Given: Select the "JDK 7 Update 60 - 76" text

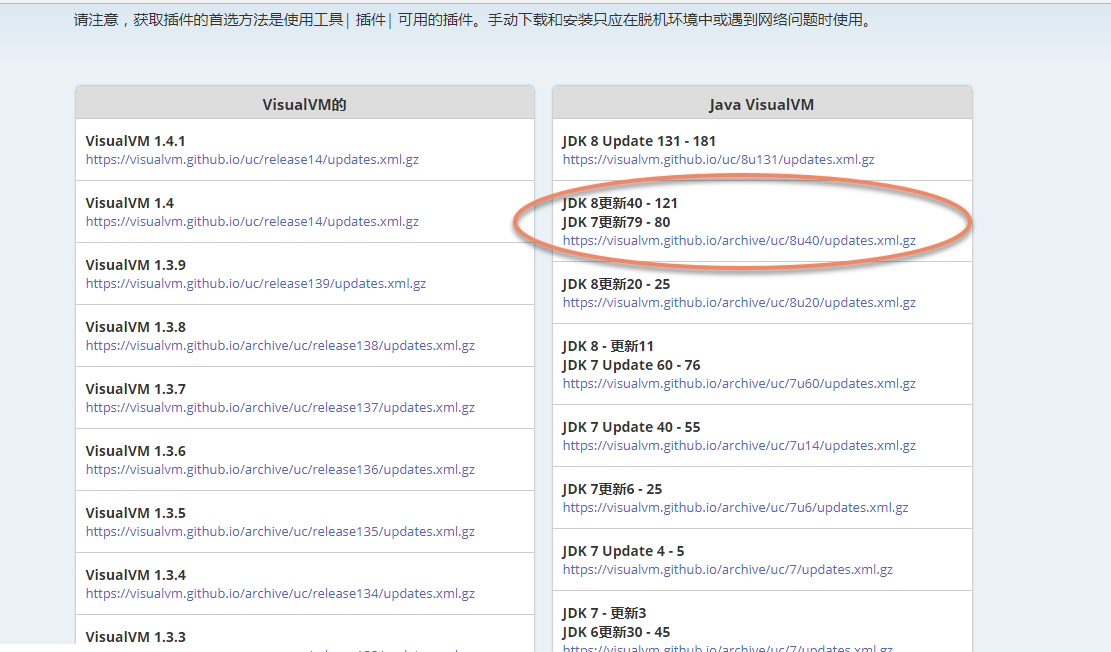Looking at the screenshot, I should [631, 365].
